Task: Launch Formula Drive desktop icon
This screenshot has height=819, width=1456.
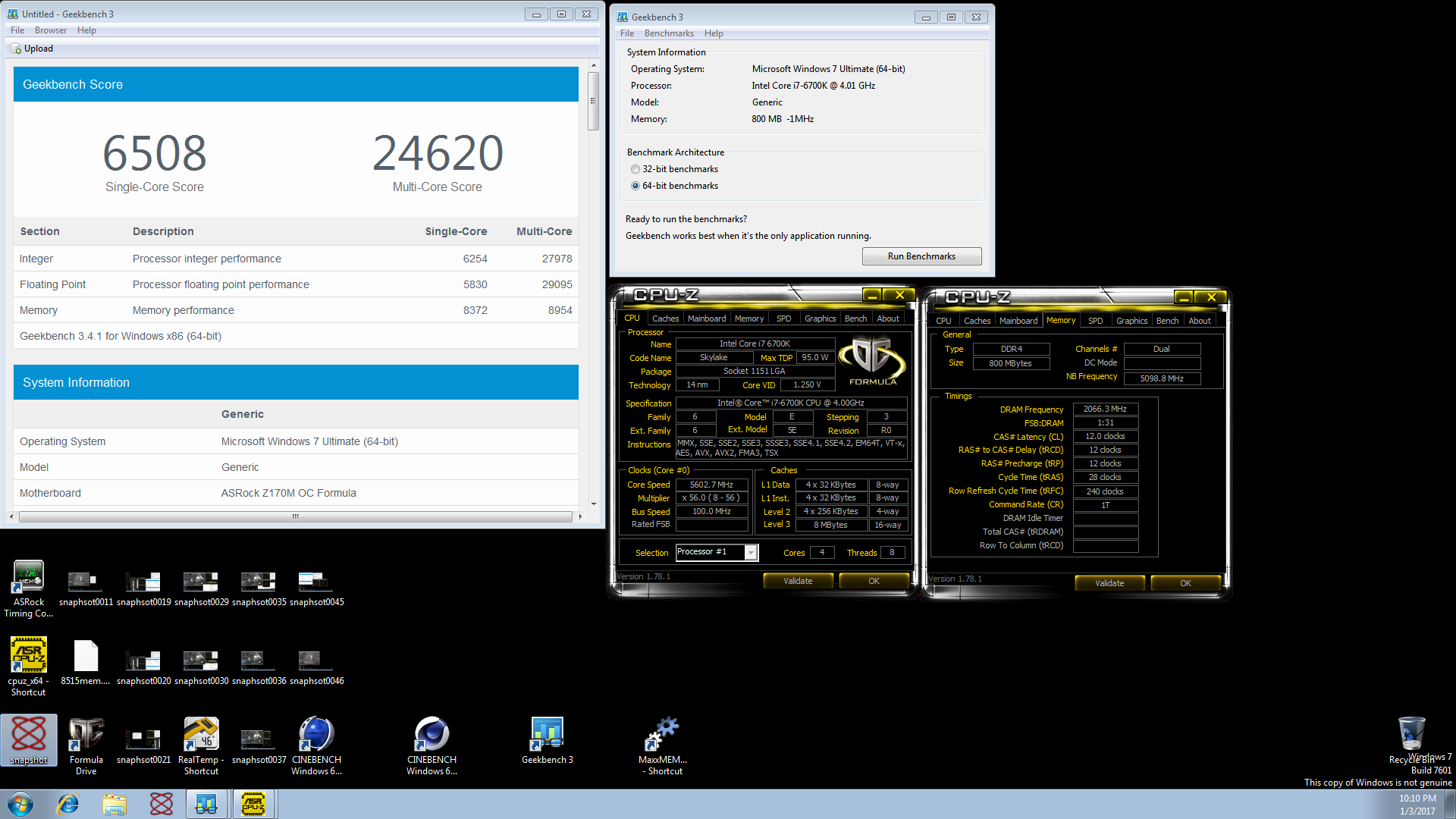Action: [x=86, y=746]
